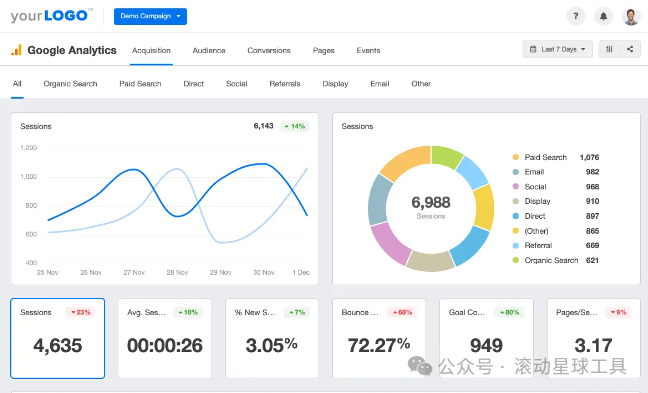
Task: Open the Demo Campaign dropdown
Action: (150, 16)
